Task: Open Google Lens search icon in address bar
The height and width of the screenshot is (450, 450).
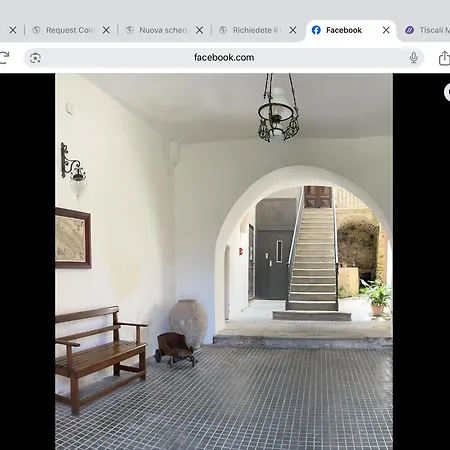Action: pyautogui.click(x=35, y=58)
